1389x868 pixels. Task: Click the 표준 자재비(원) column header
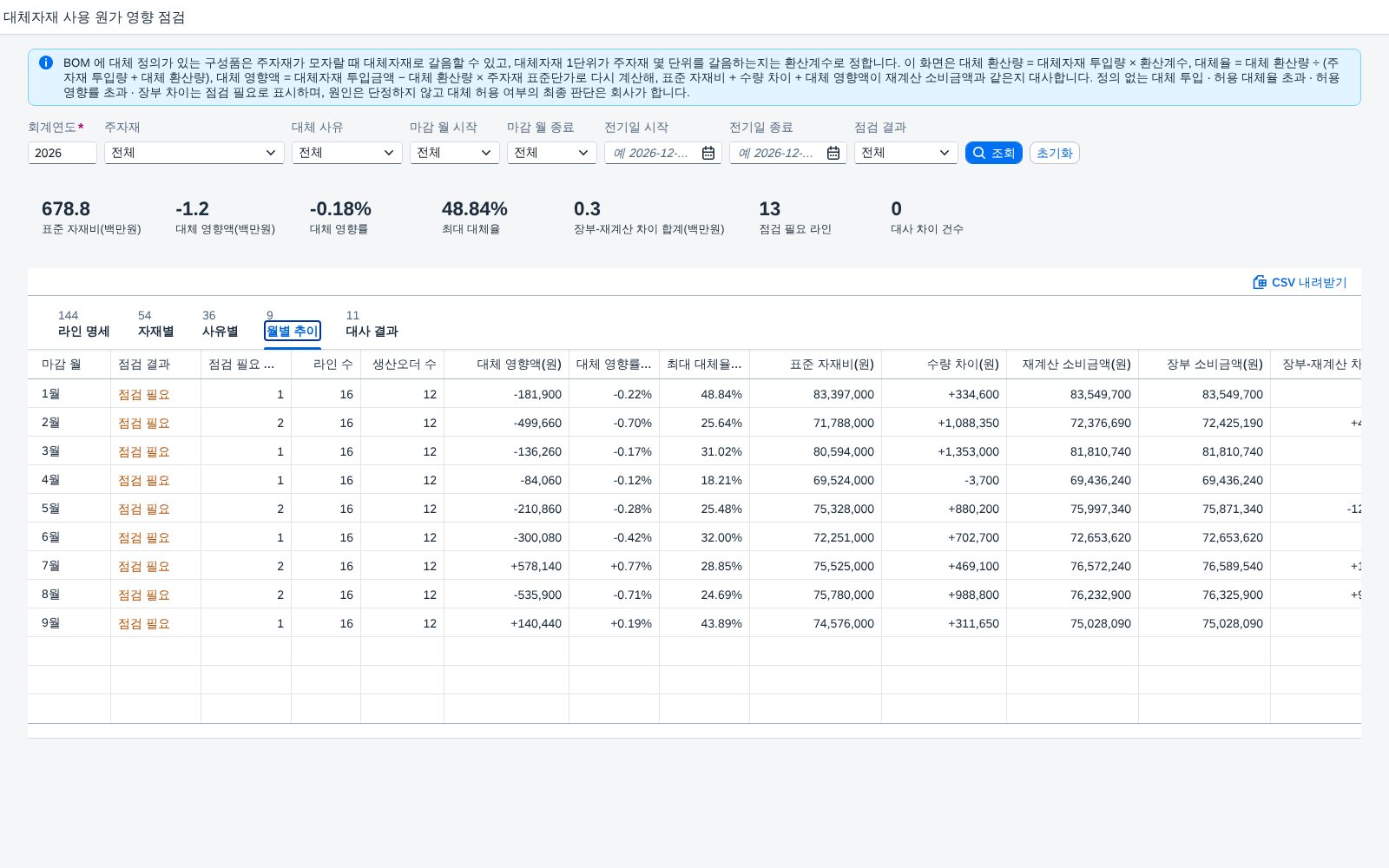pos(816,365)
